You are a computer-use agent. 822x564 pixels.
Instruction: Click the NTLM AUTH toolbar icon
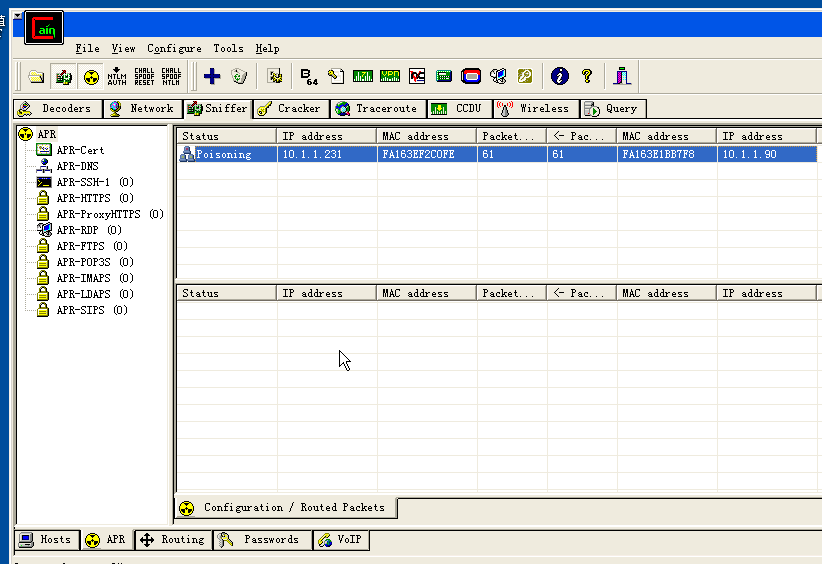point(117,77)
